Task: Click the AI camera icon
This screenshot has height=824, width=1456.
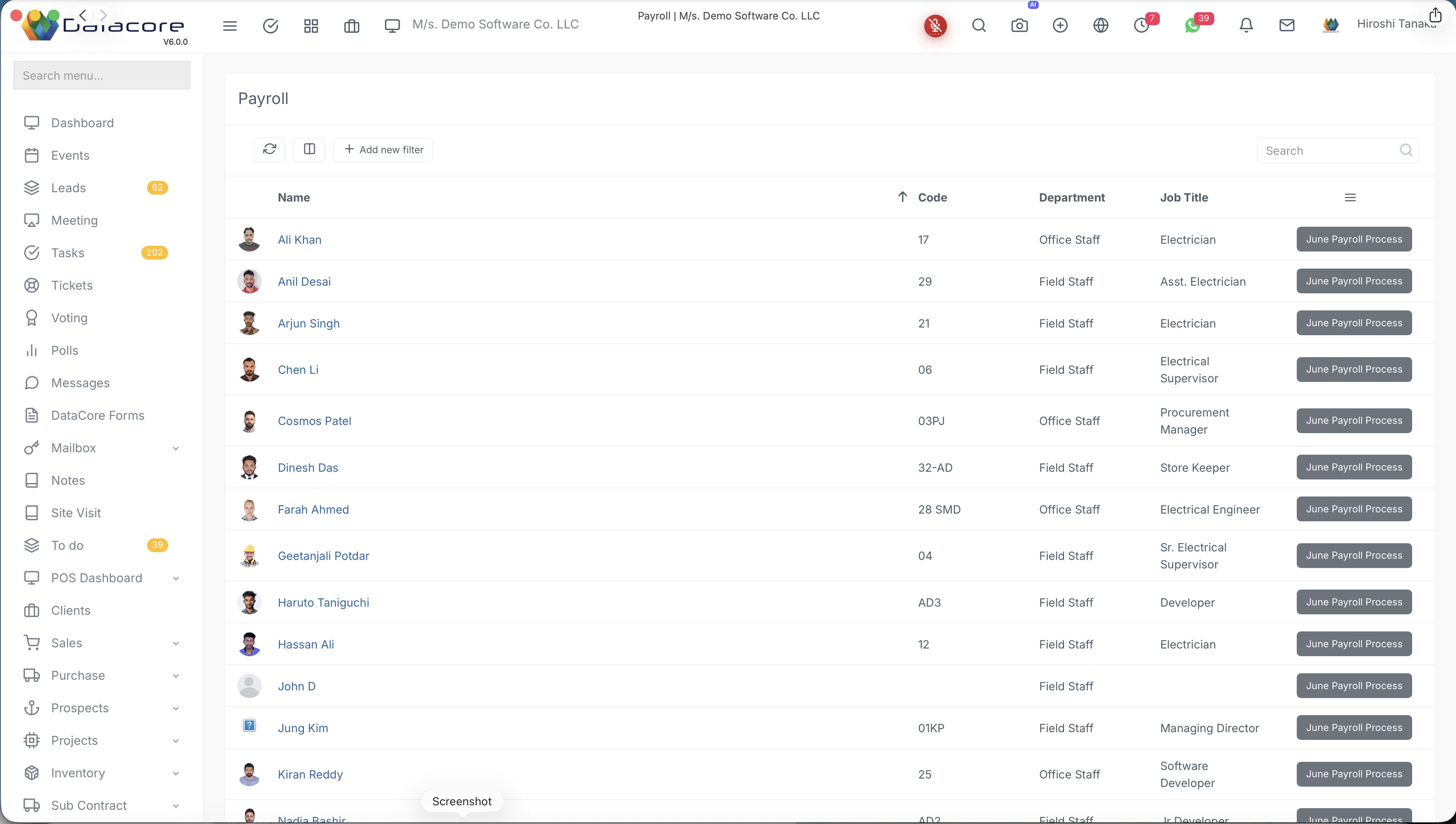Action: click(x=1019, y=26)
